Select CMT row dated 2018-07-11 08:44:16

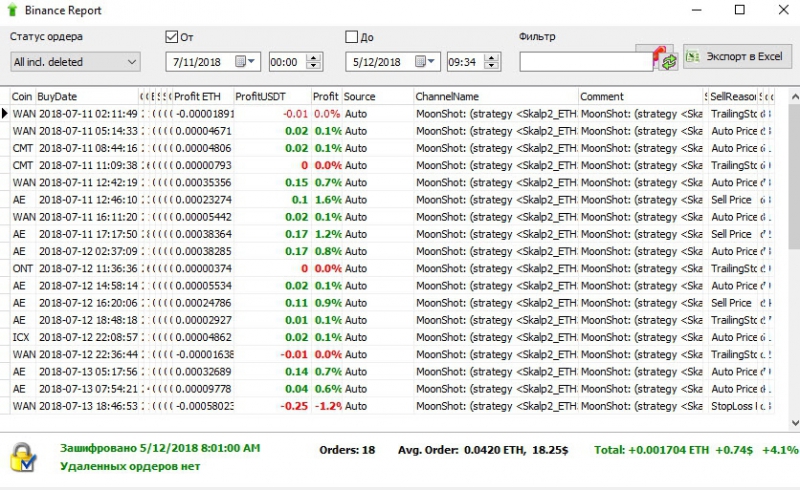pos(391,148)
